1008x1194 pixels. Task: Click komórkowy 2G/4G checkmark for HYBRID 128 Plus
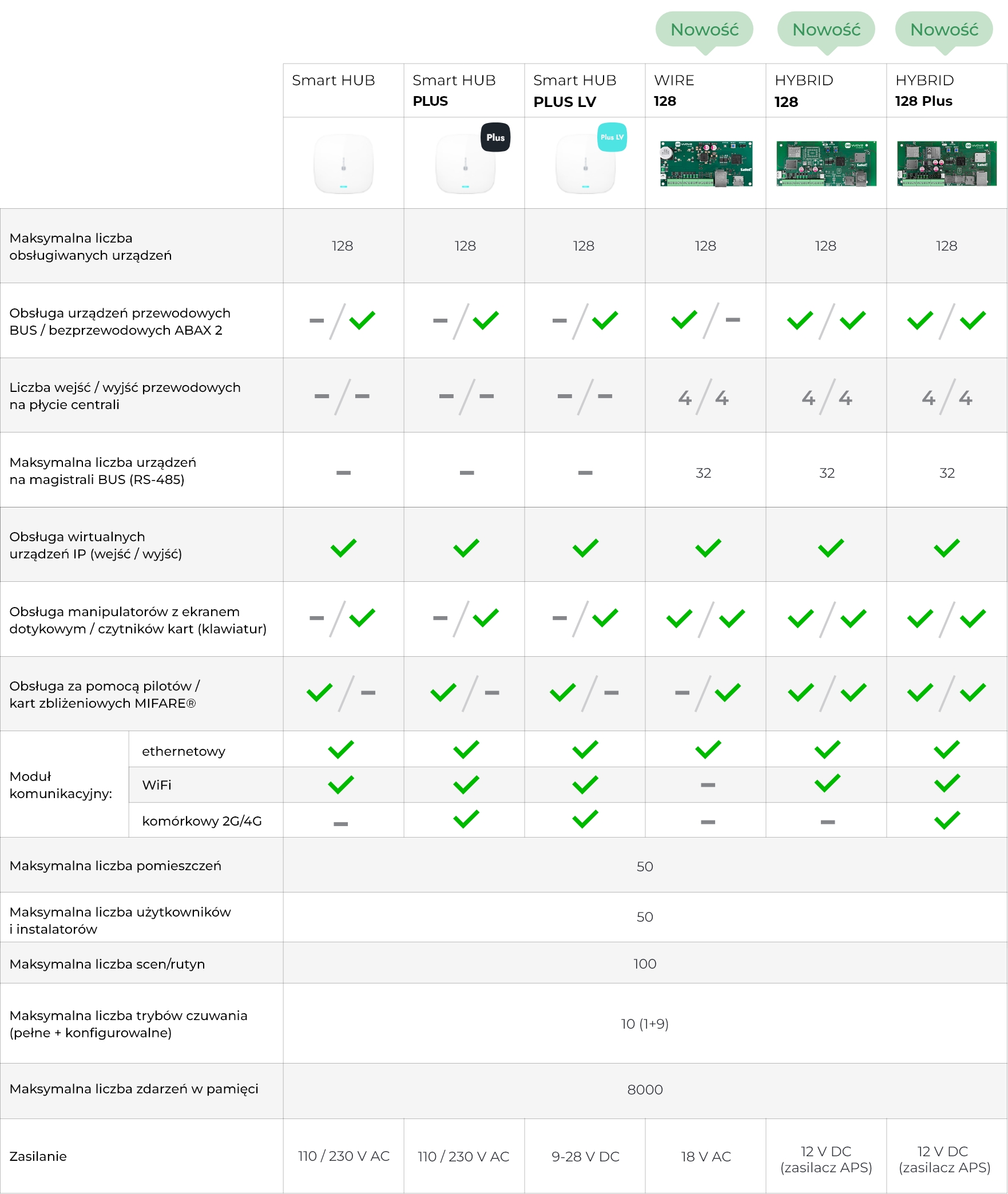point(947,820)
